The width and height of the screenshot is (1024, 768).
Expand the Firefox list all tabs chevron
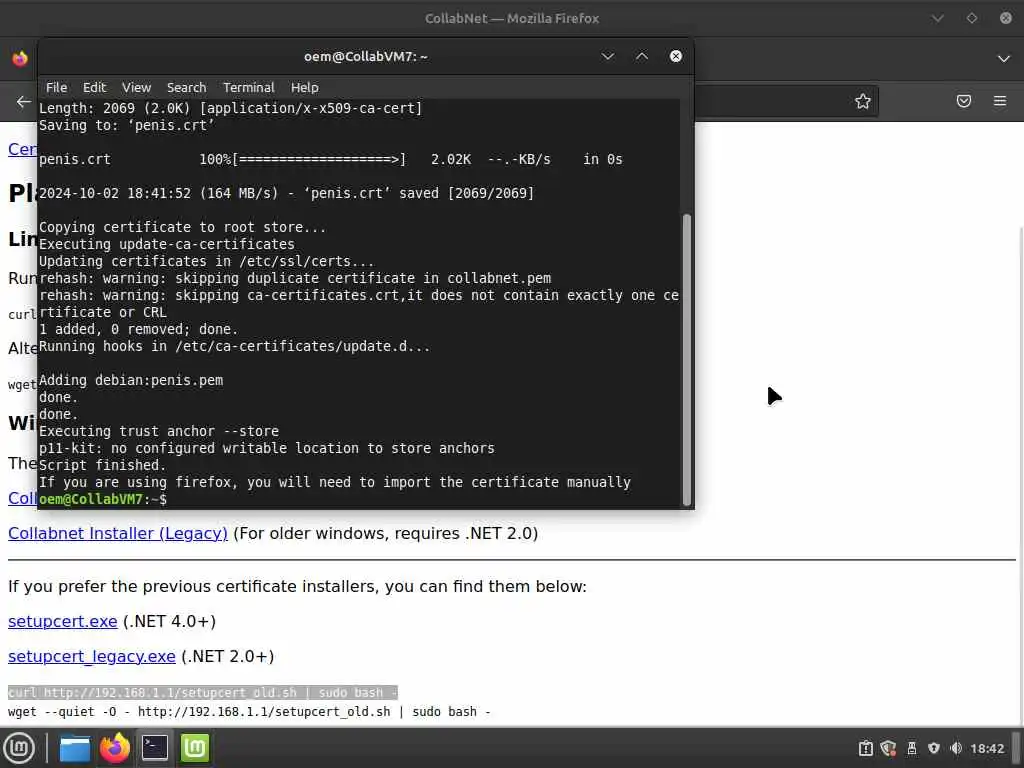[1004, 59]
